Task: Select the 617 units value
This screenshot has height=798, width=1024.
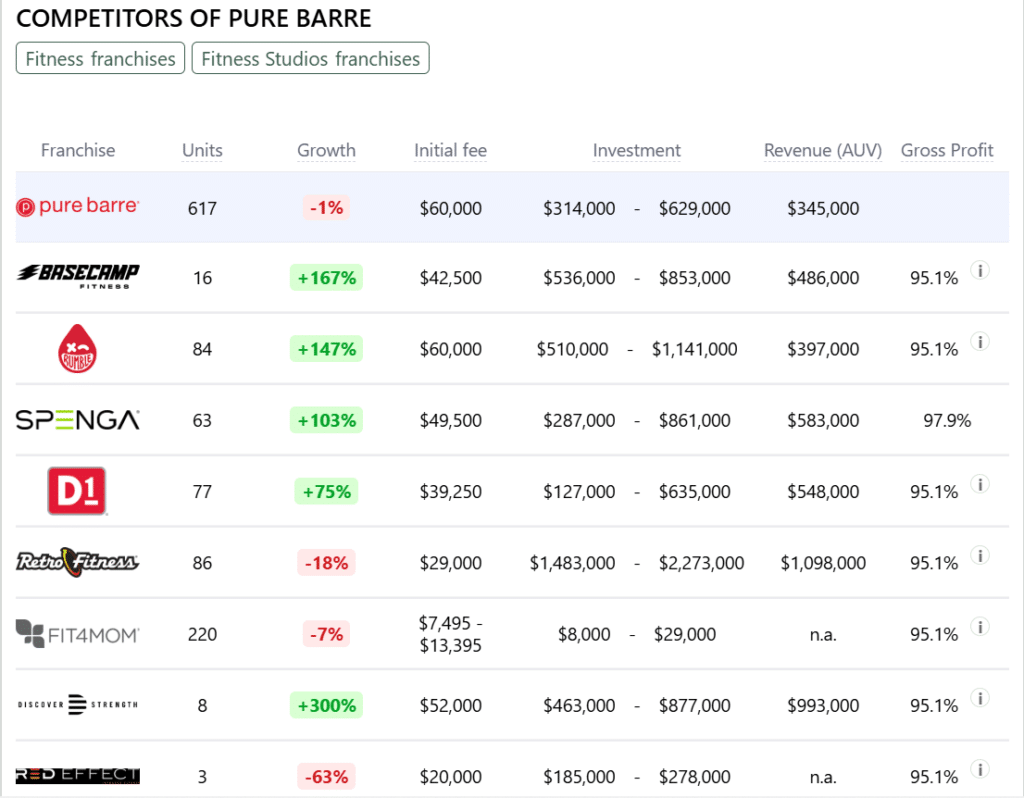Action: pyautogui.click(x=202, y=208)
